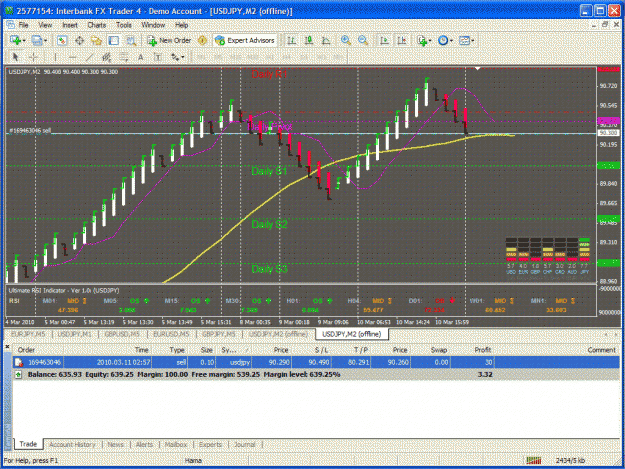Image resolution: width=625 pixels, height=469 pixels.
Task: Open the New Chart dropdown
Action: pos(18,40)
